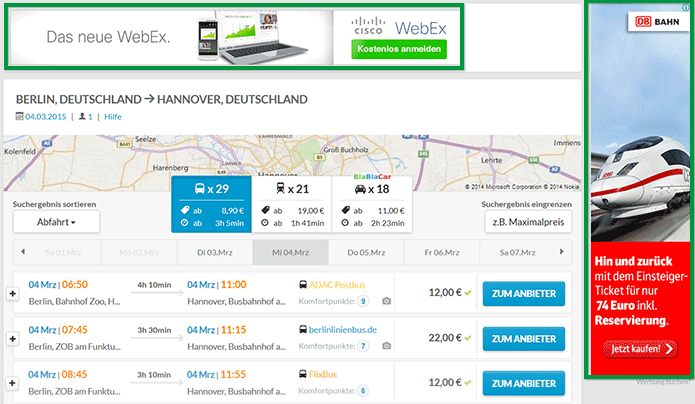Image resolution: width=695 pixels, height=404 pixels.
Task: Click the car icon in BlaBlaCar tab
Action: [x=360, y=189]
